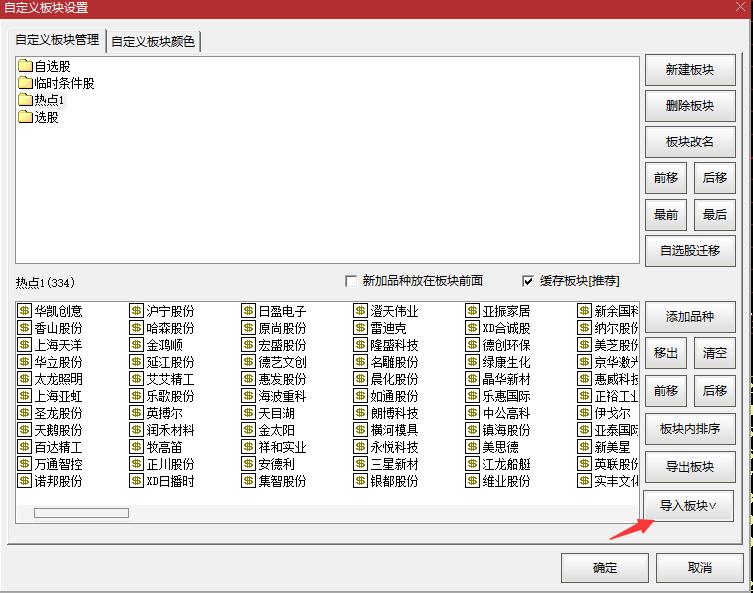Select stock 横河模具 in the list
The image size is (753, 593).
tap(394, 430)
